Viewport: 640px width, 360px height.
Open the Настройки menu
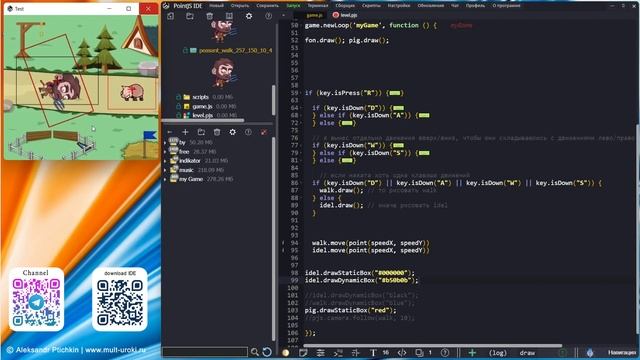click(399, 6)
